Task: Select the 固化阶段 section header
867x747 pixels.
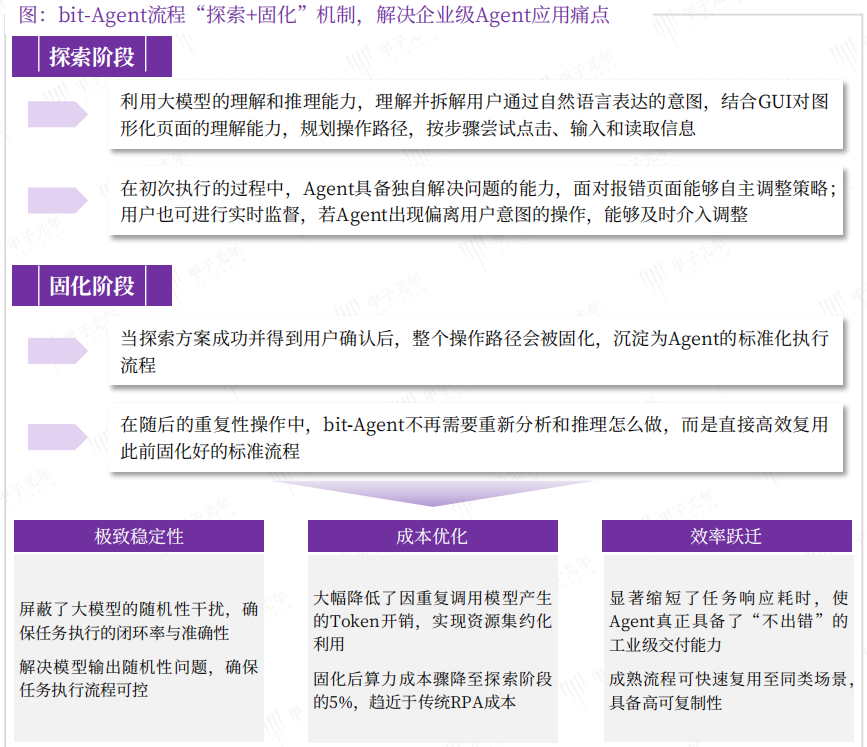Action: (92, 287)
